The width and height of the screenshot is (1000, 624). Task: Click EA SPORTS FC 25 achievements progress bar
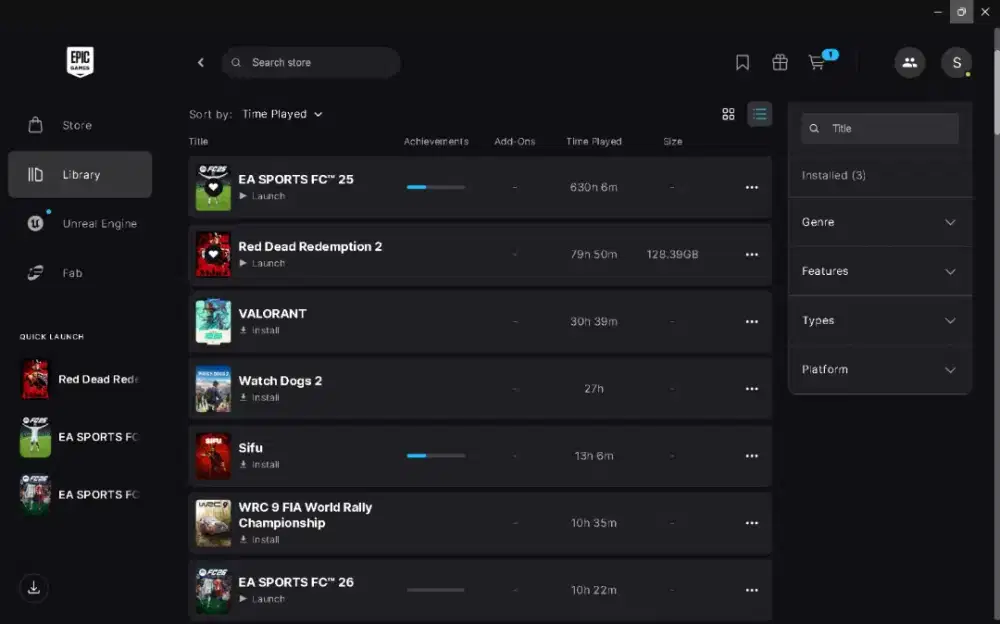[x=436, y=187]
